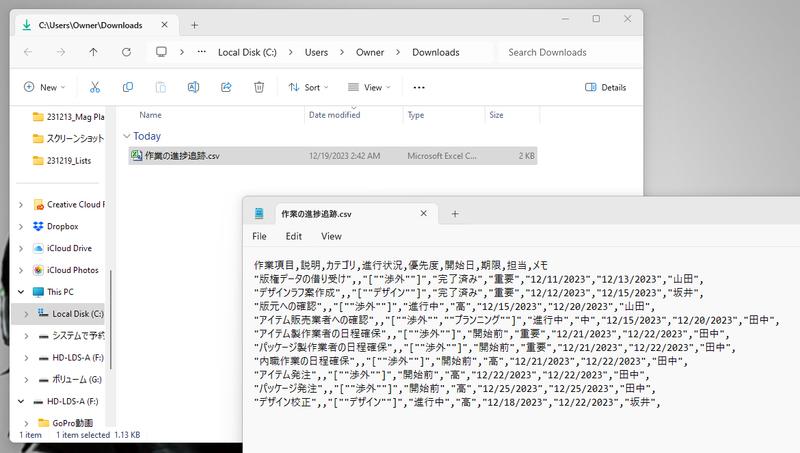Expand the iCloud Drive node
Screen dimensions: 800x453
click(21, 248)
